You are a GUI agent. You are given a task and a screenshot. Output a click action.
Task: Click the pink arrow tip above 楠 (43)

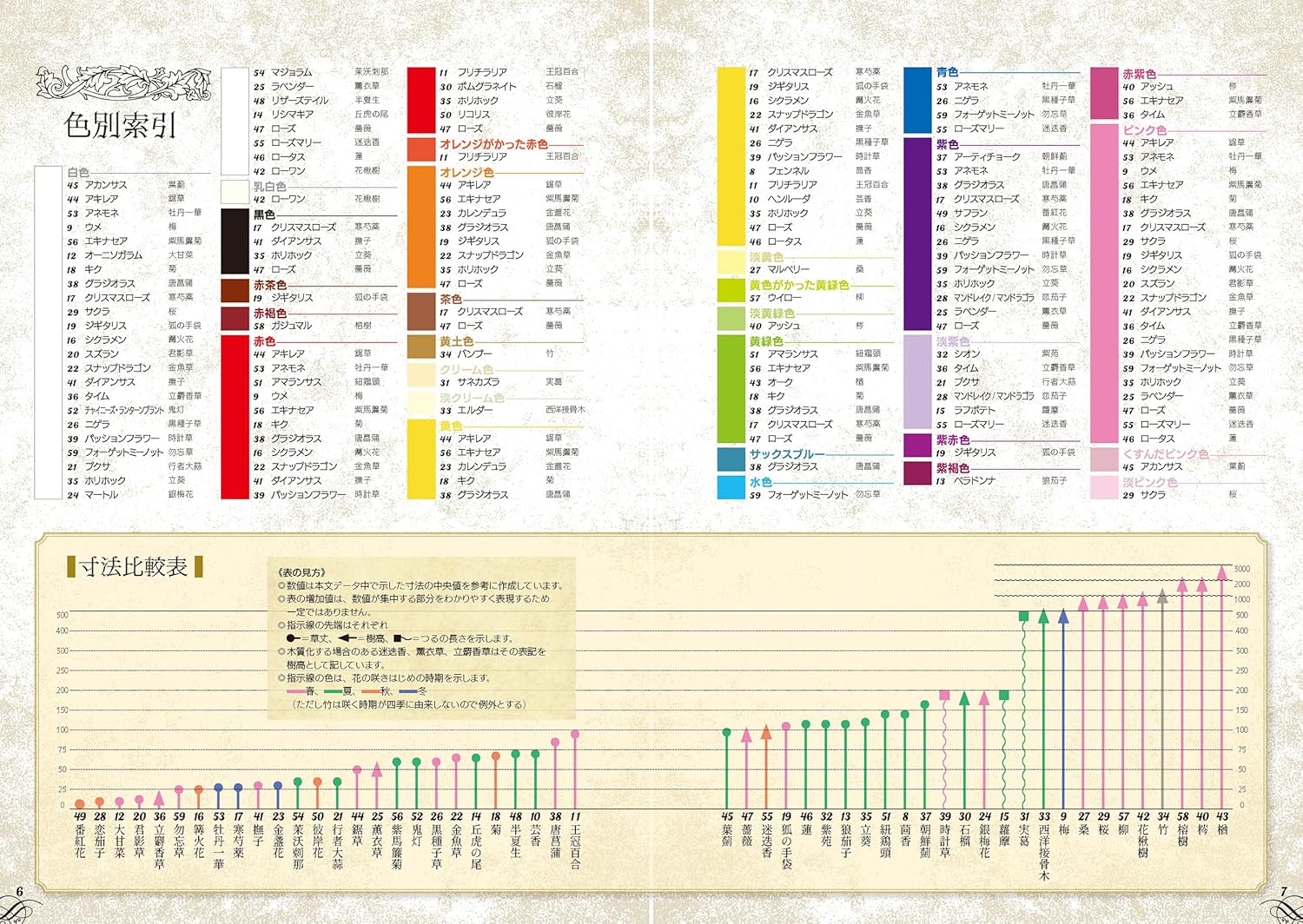coord(1222,573)
